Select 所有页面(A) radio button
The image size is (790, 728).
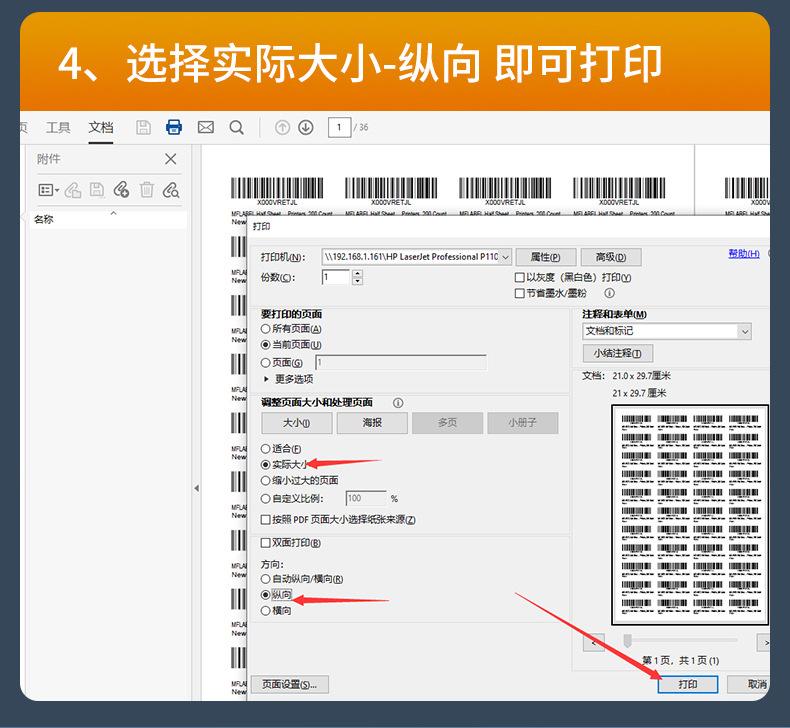pyautogui.click(x=266, y=329)
